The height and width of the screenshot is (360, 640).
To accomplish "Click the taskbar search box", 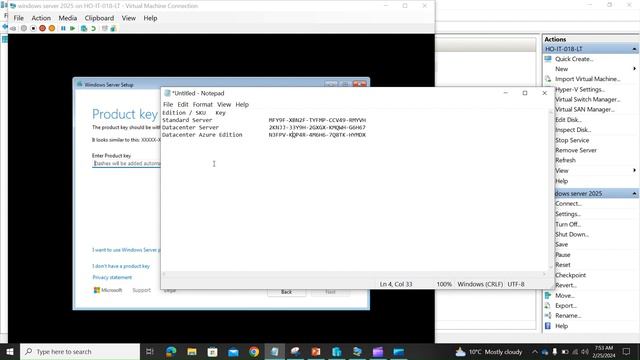I will 80,351.
